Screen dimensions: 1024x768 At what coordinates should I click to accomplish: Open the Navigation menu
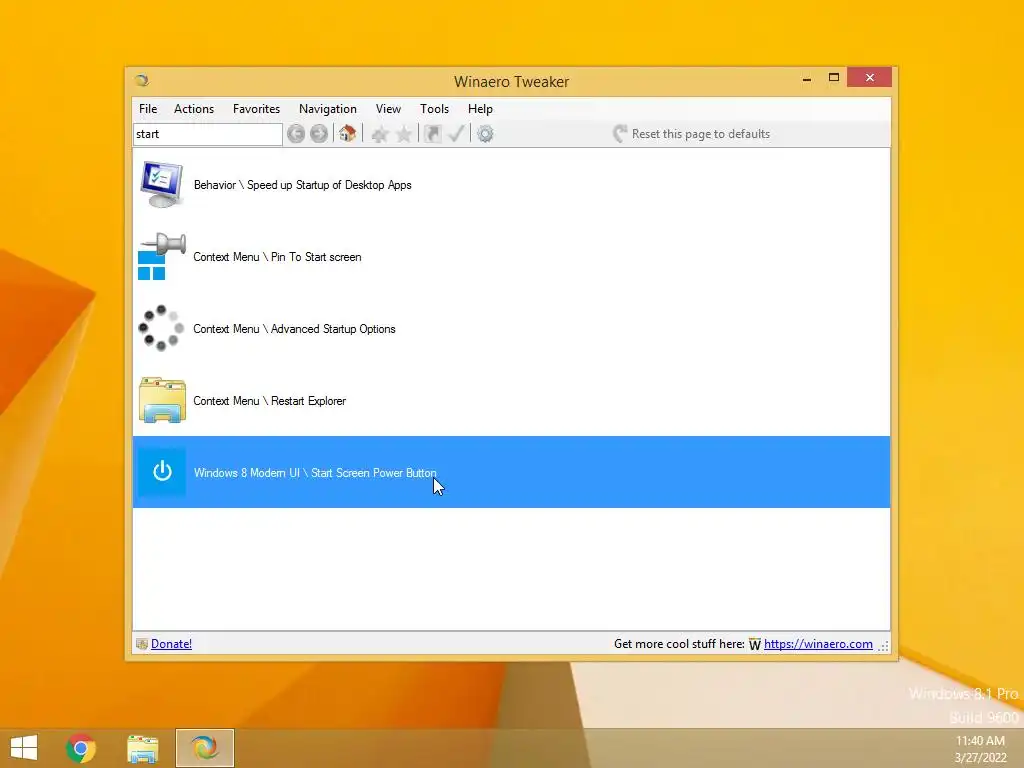click(328, 109)
